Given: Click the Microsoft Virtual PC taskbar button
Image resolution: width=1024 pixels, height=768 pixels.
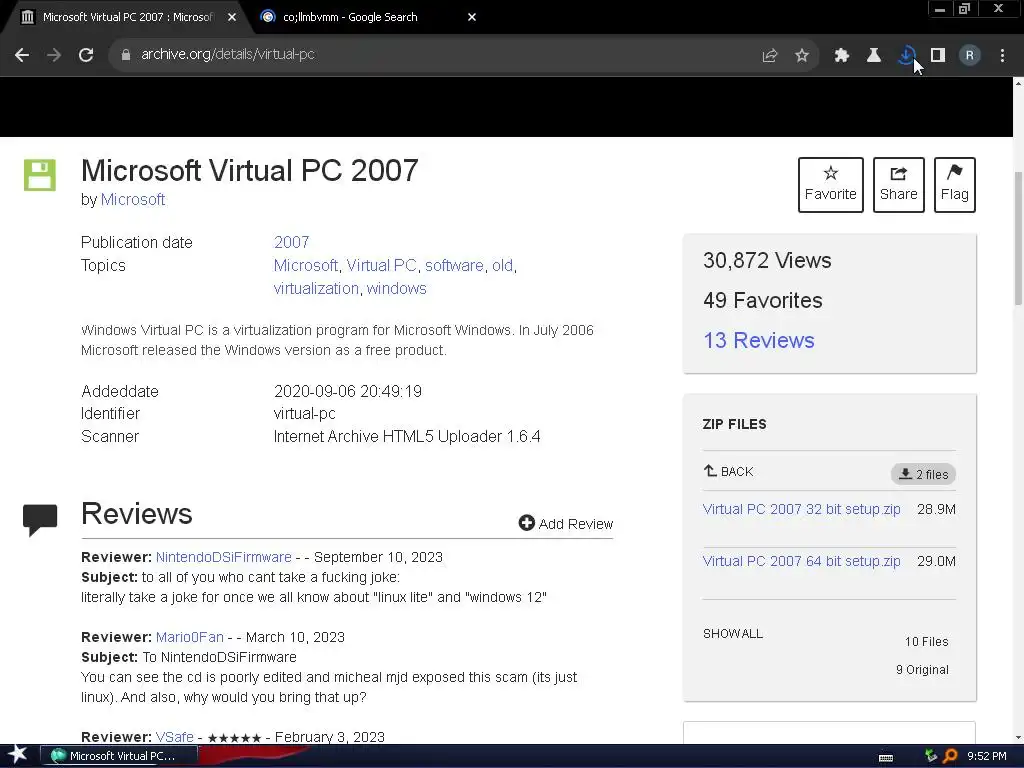Looking at the screenshot, I should [119, 756].
